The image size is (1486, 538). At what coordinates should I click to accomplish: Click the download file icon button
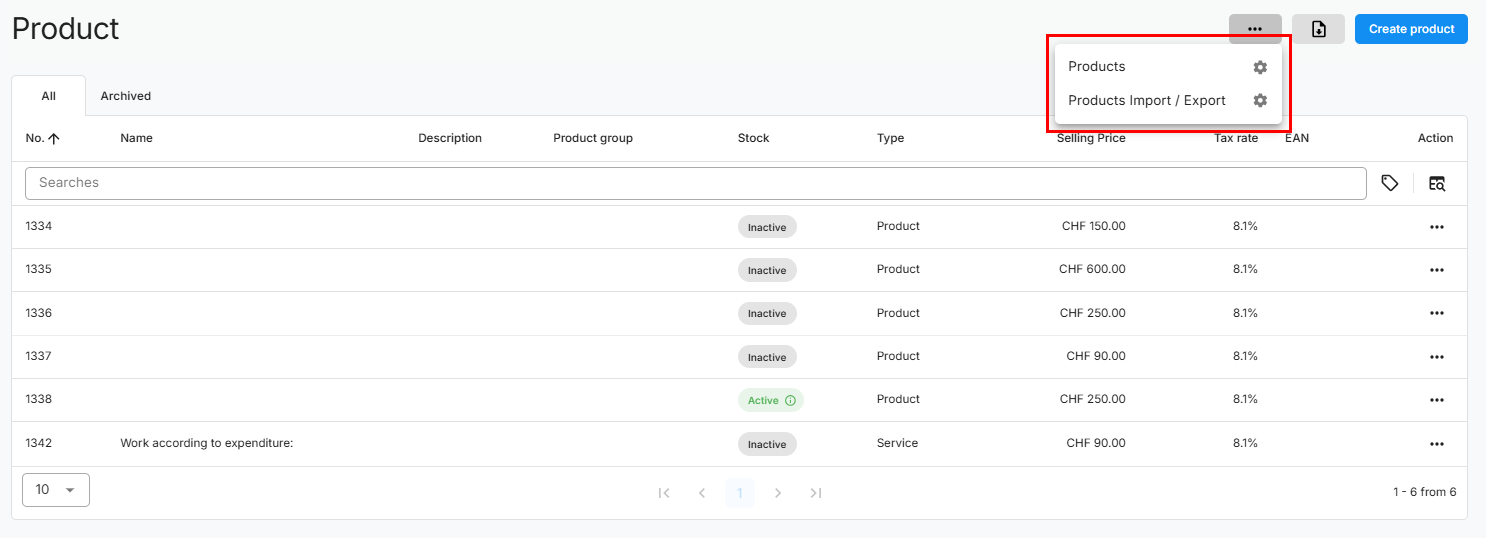click(1318, 29)
